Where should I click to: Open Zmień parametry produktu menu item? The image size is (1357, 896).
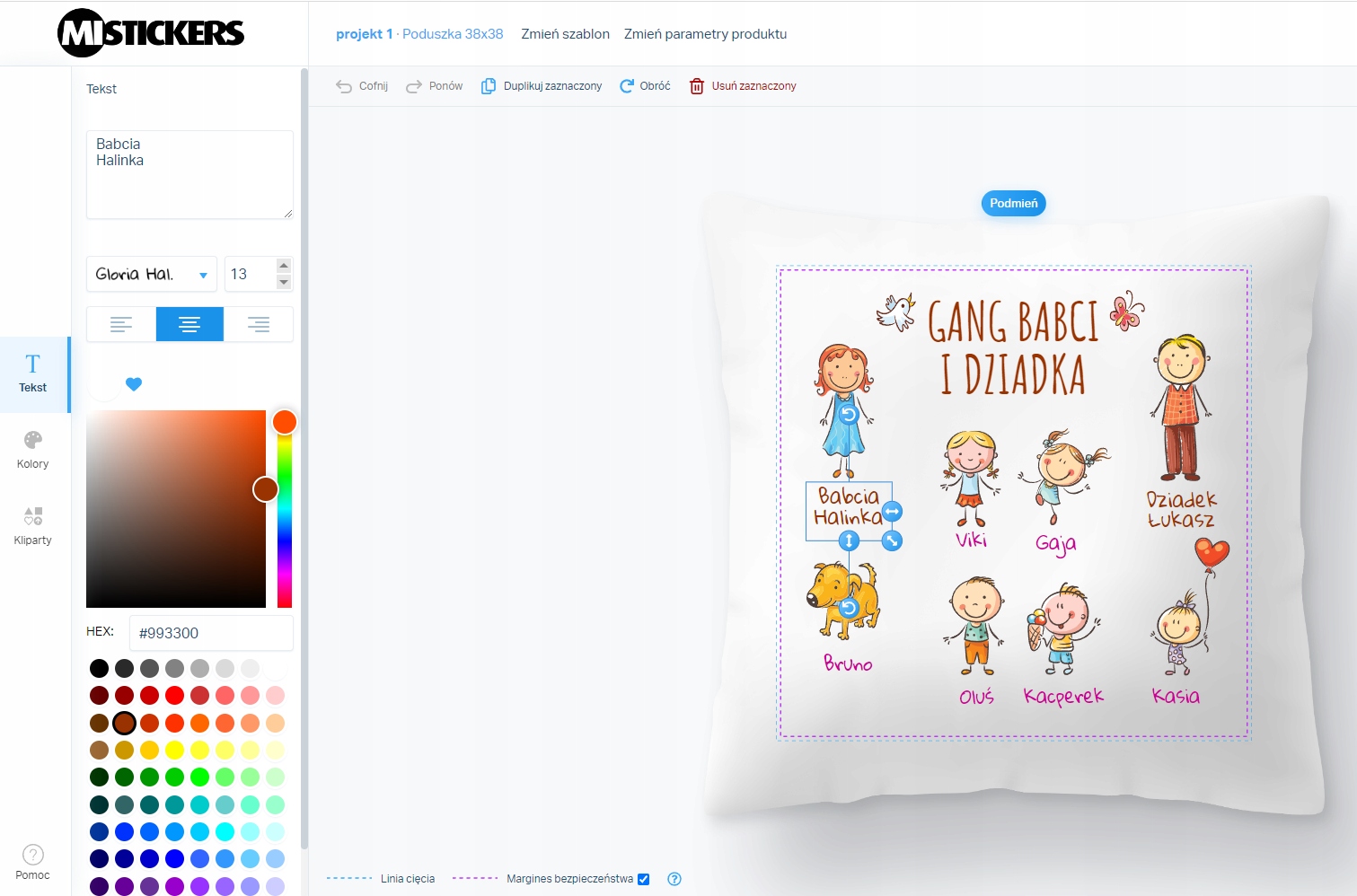(x=706, y=34)
